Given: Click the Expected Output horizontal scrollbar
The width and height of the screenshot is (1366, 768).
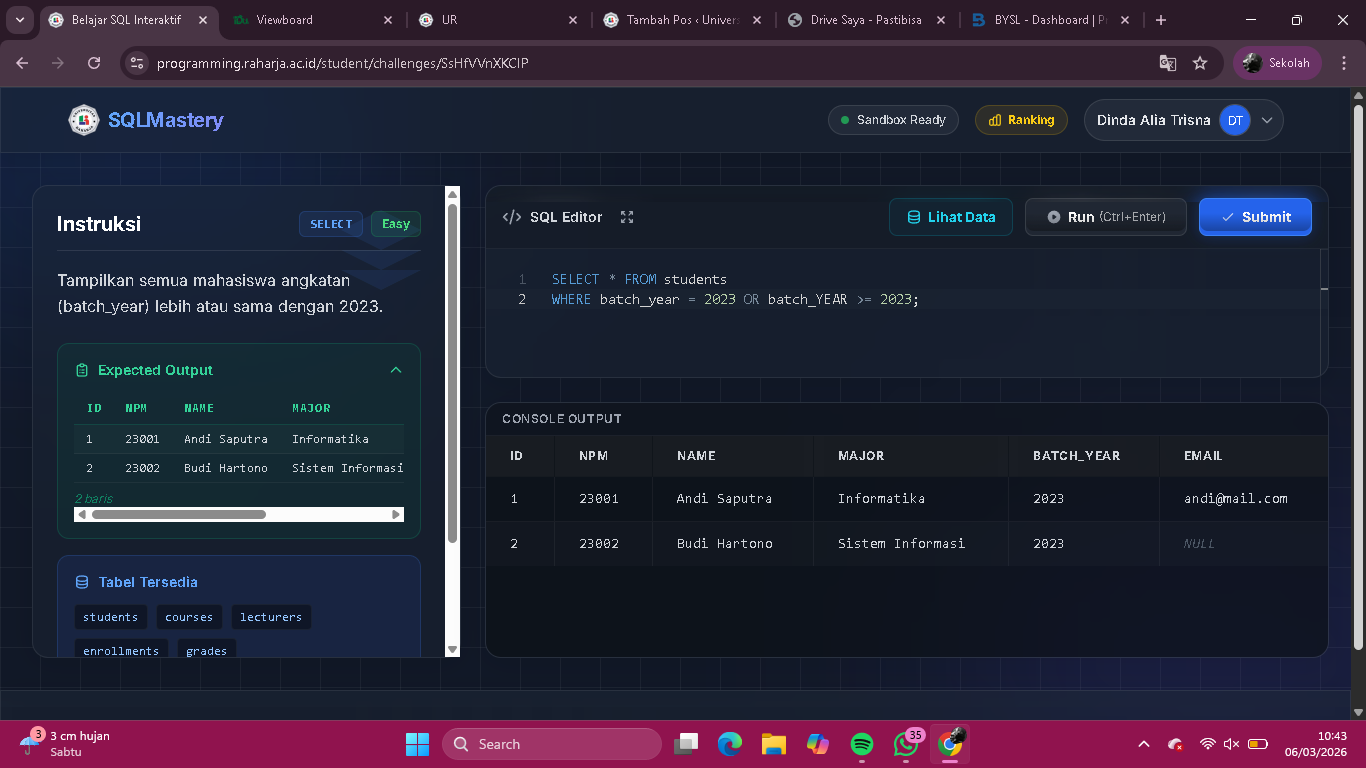Looking at the screenshot, I should coord(180,514).
